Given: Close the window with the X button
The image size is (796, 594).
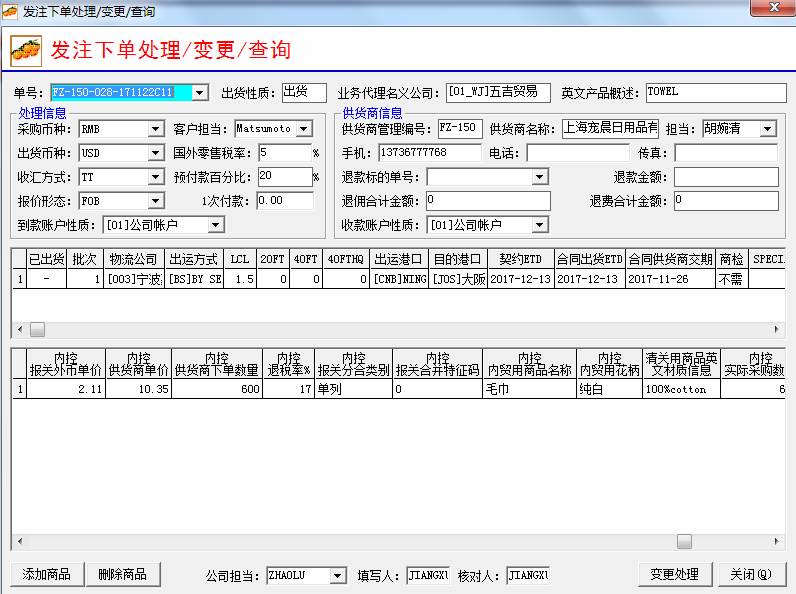Looking at the screenshot, I should [774, 8].
